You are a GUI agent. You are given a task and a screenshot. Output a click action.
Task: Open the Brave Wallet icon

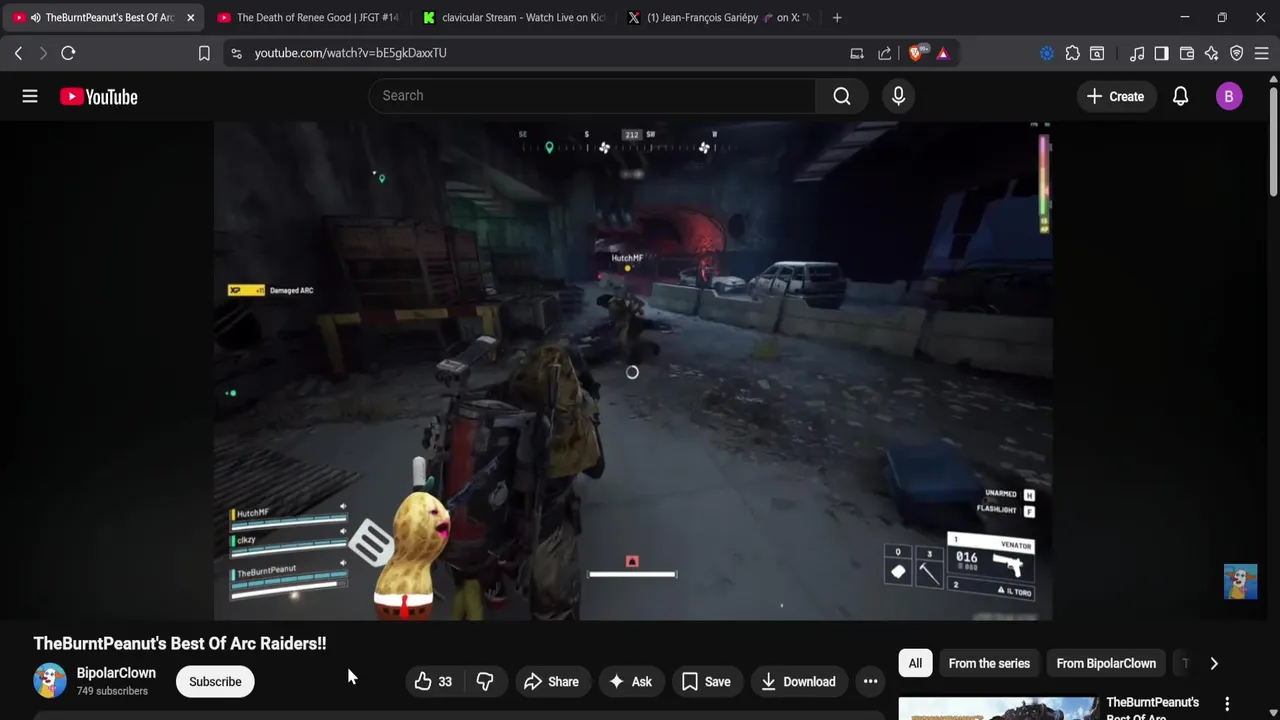[x=1187, y=53]
